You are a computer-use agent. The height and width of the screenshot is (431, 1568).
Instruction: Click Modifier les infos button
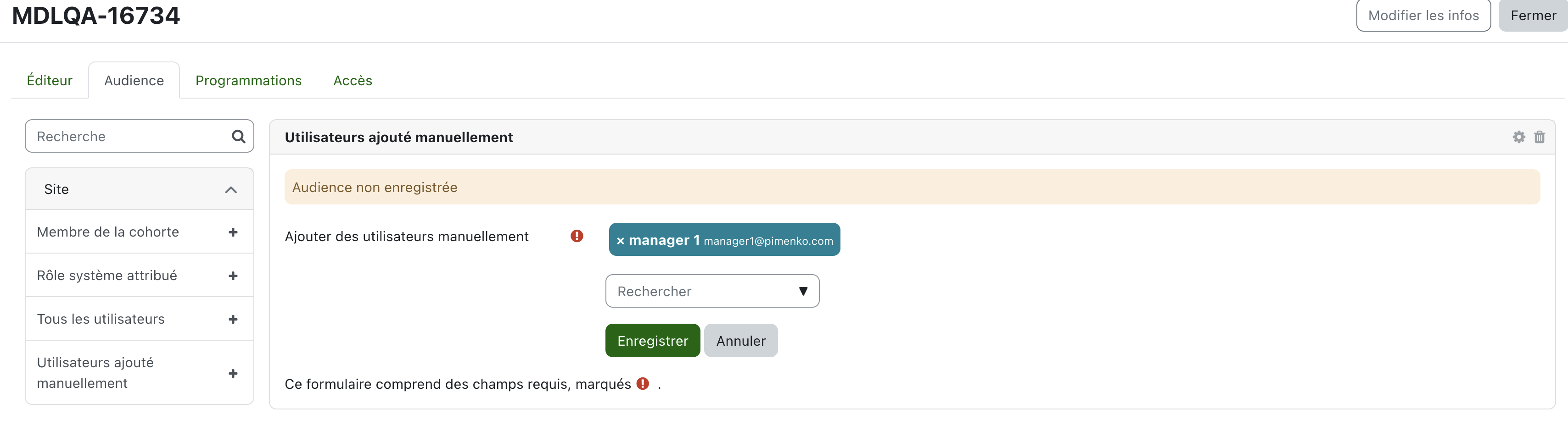(1423, 15)
